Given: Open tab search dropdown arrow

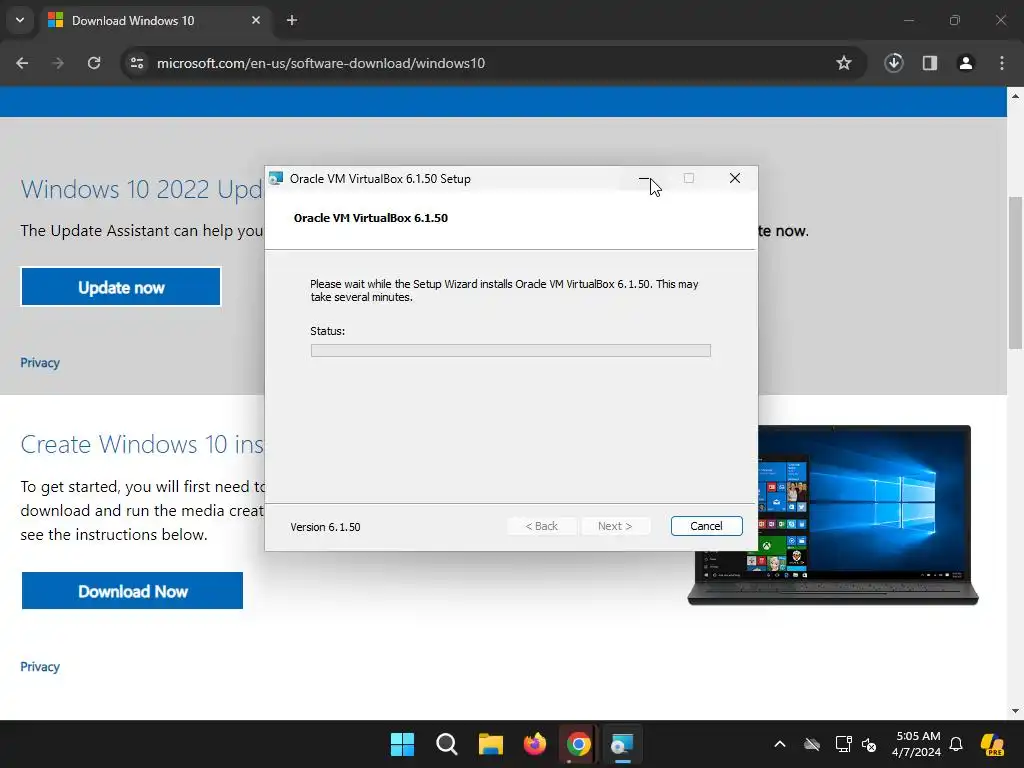Looking at the screenshot, I should click(20, 20).
